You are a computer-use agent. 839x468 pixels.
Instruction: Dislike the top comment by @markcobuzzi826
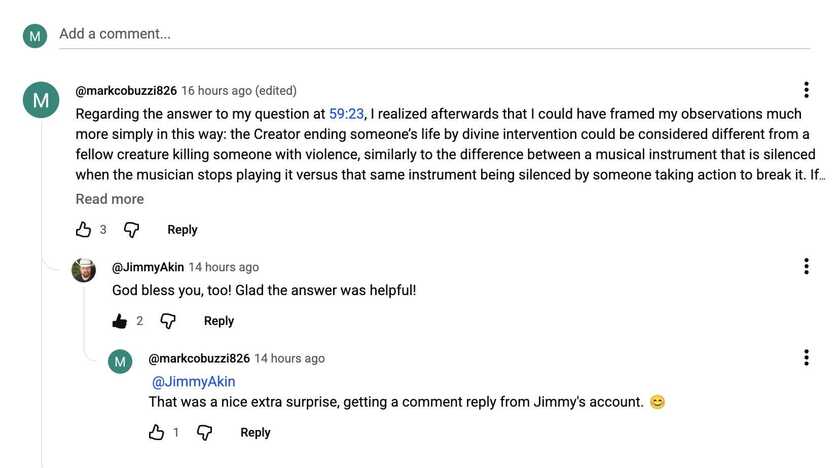click(132, 229)
